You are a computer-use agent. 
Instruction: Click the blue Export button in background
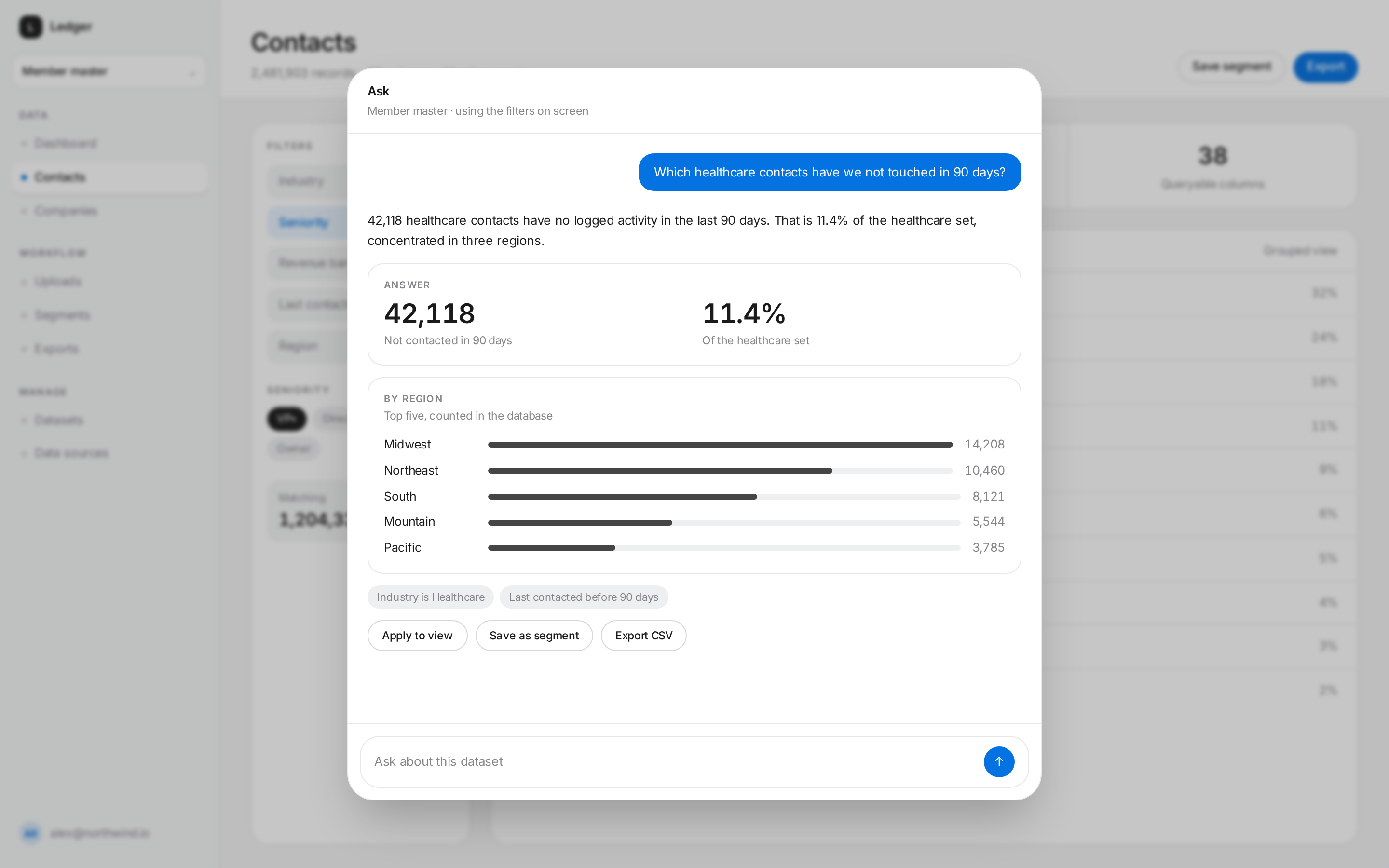tap(1325, 67)
